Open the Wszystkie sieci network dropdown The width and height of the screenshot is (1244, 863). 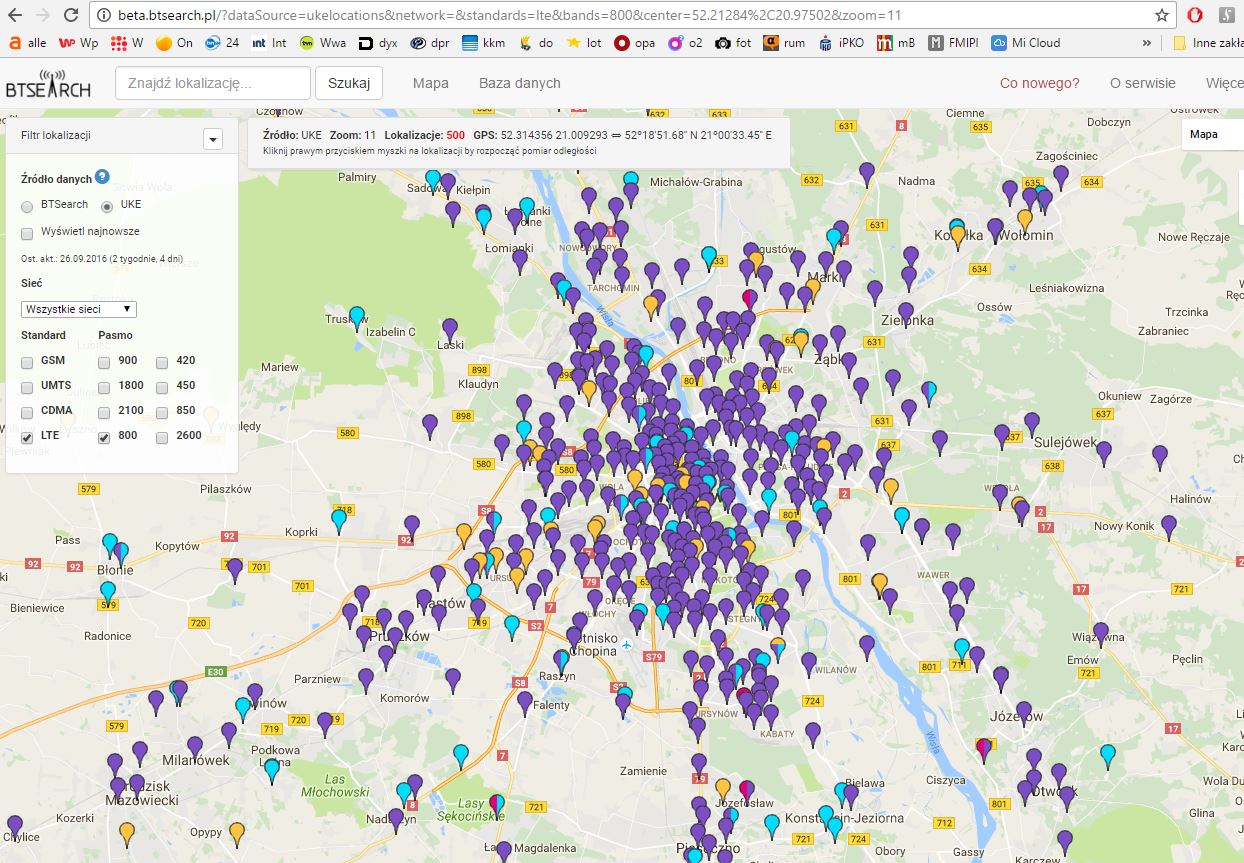coord(79,309)
